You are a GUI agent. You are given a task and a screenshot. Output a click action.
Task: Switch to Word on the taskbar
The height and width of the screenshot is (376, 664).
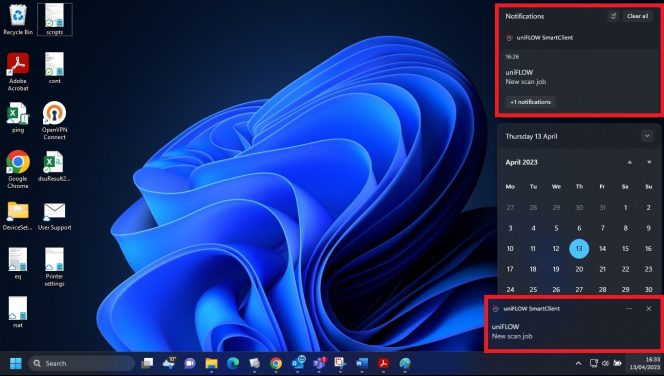362,363
